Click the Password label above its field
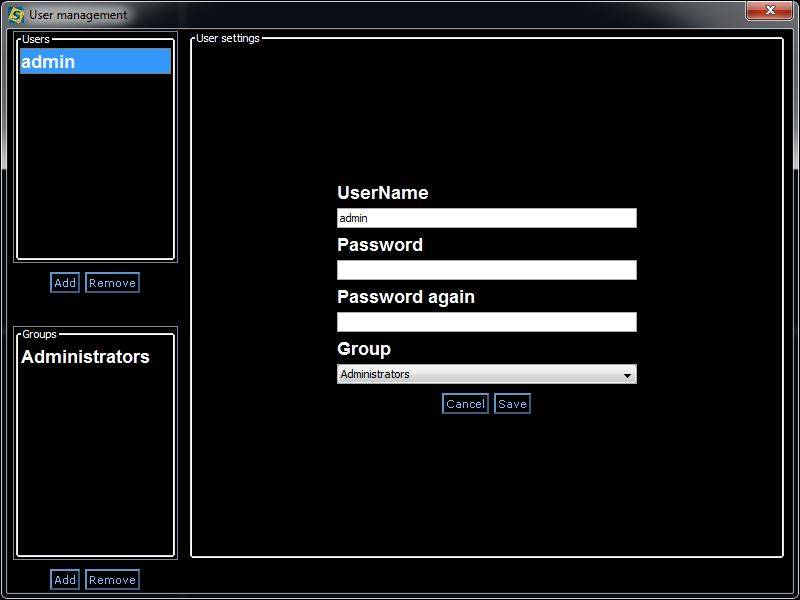The image size is (800, 600). [380, 245]
